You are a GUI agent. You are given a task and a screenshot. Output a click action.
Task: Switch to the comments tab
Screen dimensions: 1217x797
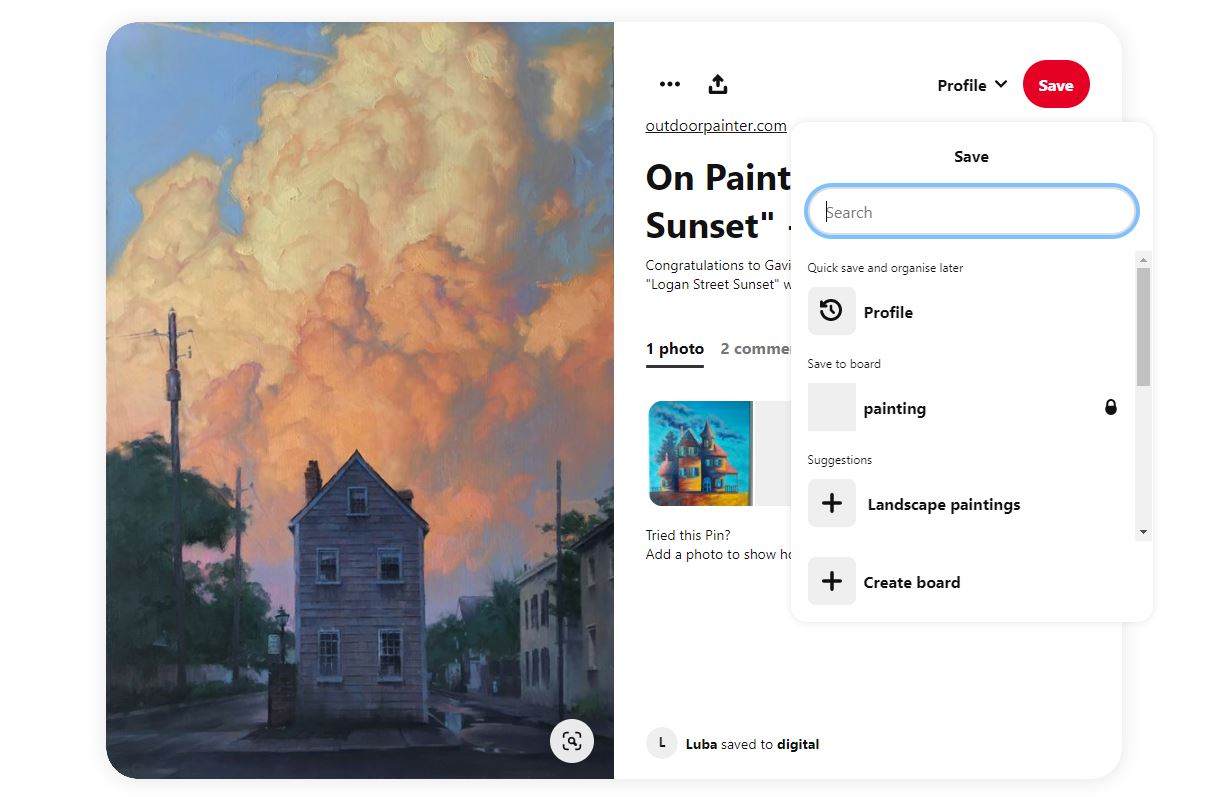[756, 349]
